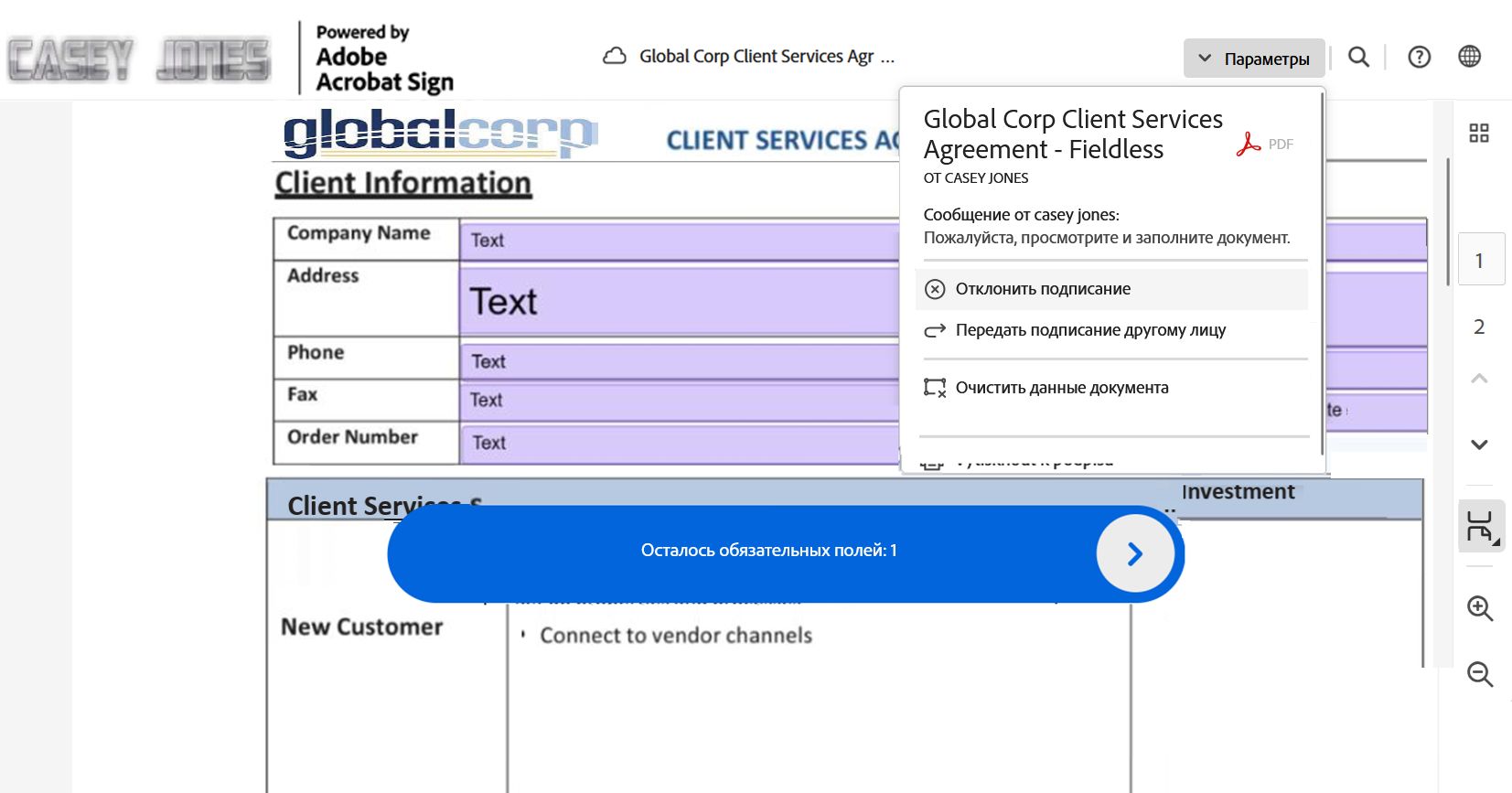Click the Global Corp Client Services Agr title
This screenshot has width=1512, height=793.
click(767, 56)
